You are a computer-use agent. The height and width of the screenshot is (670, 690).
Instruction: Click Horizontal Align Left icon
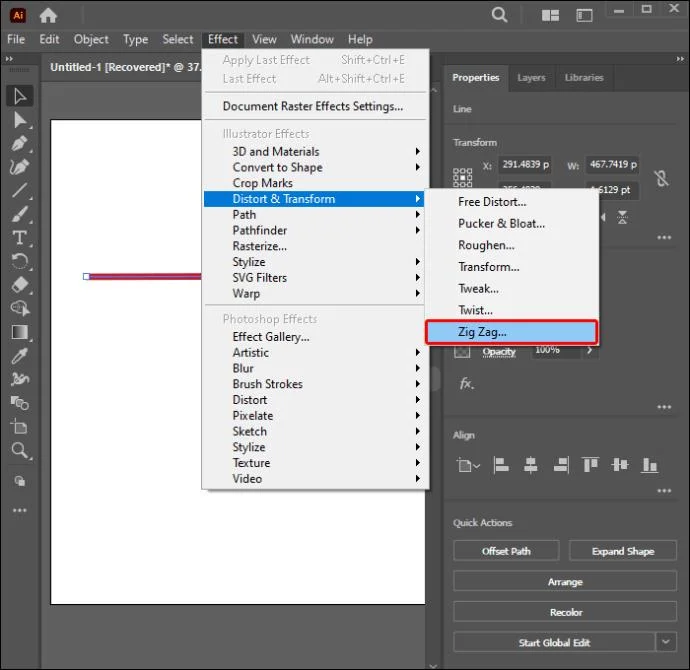500,465
